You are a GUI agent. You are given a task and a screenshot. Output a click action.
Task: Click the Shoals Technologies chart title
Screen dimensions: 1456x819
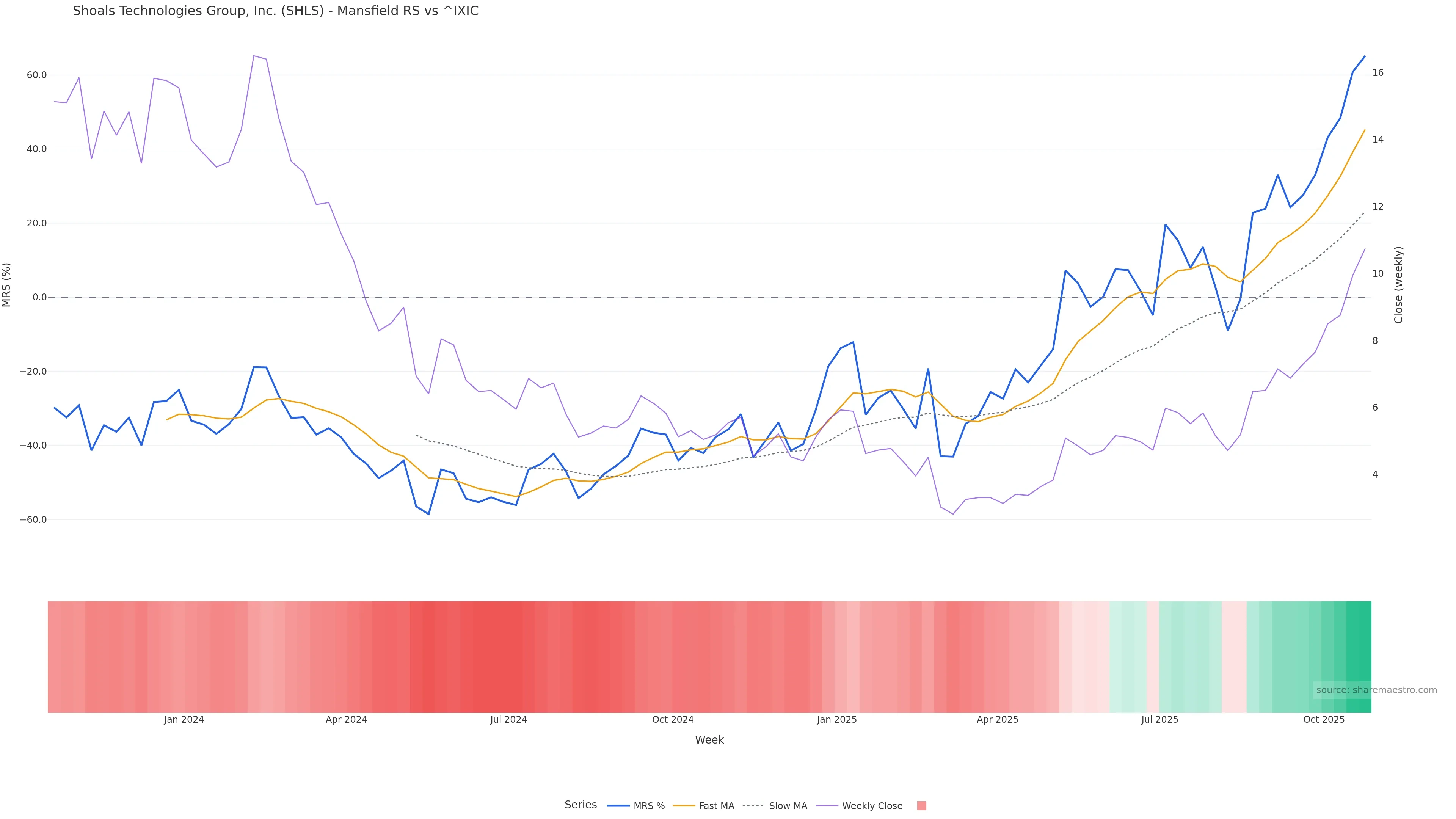(275, 11)
